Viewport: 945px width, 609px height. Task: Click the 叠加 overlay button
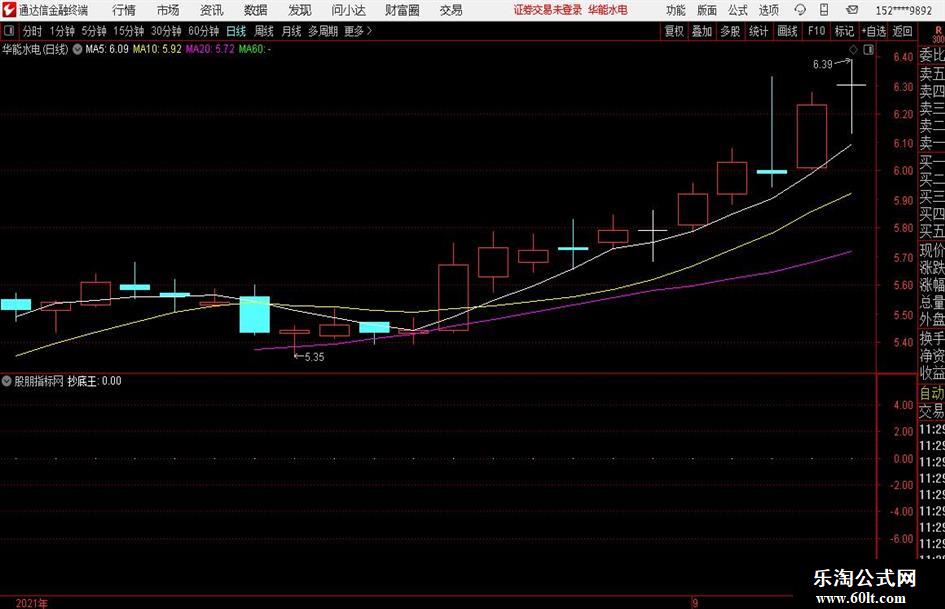coord(702,31)
